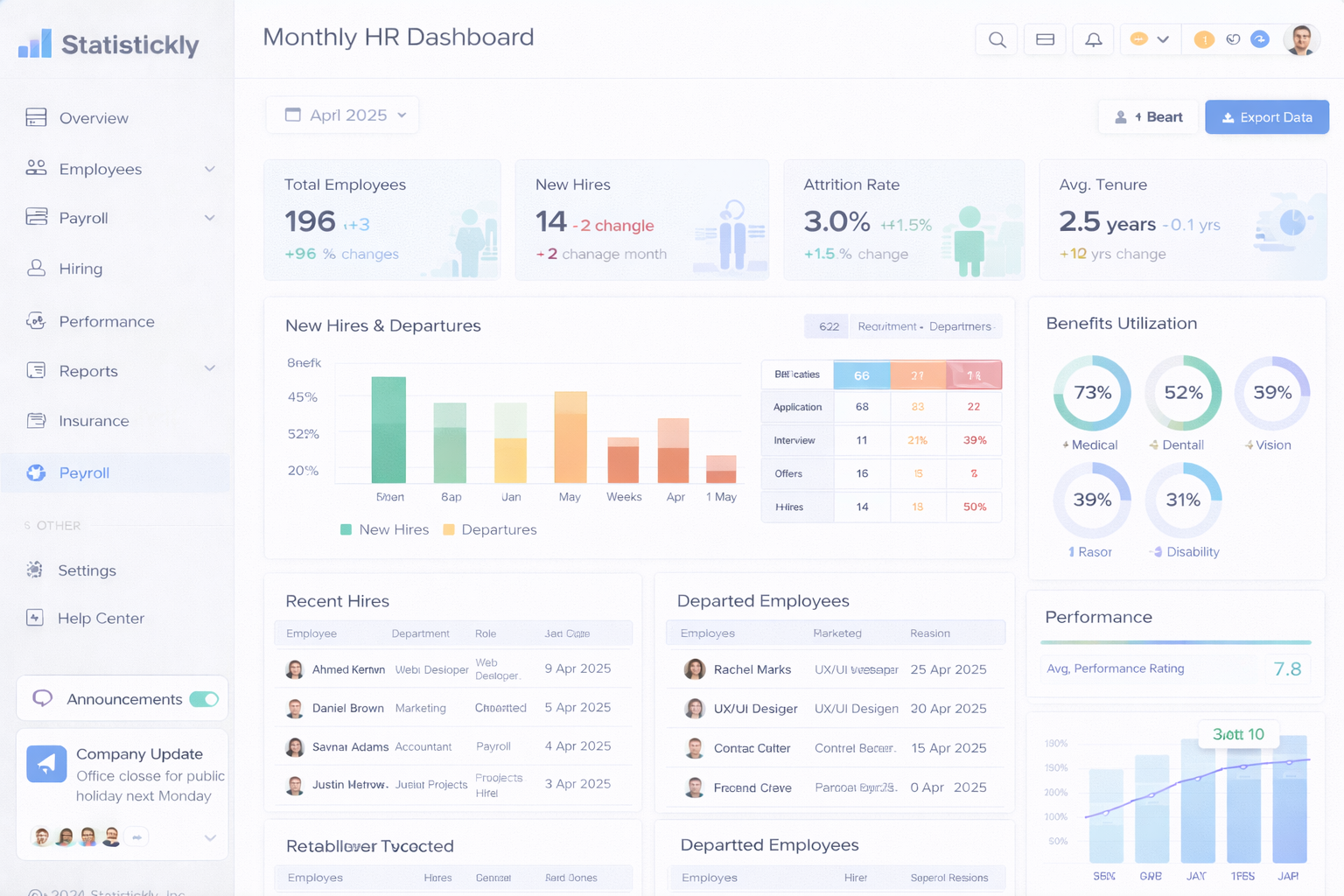Expand the Employees sidebar menu
1344x896 pixels.
[210, 169]
